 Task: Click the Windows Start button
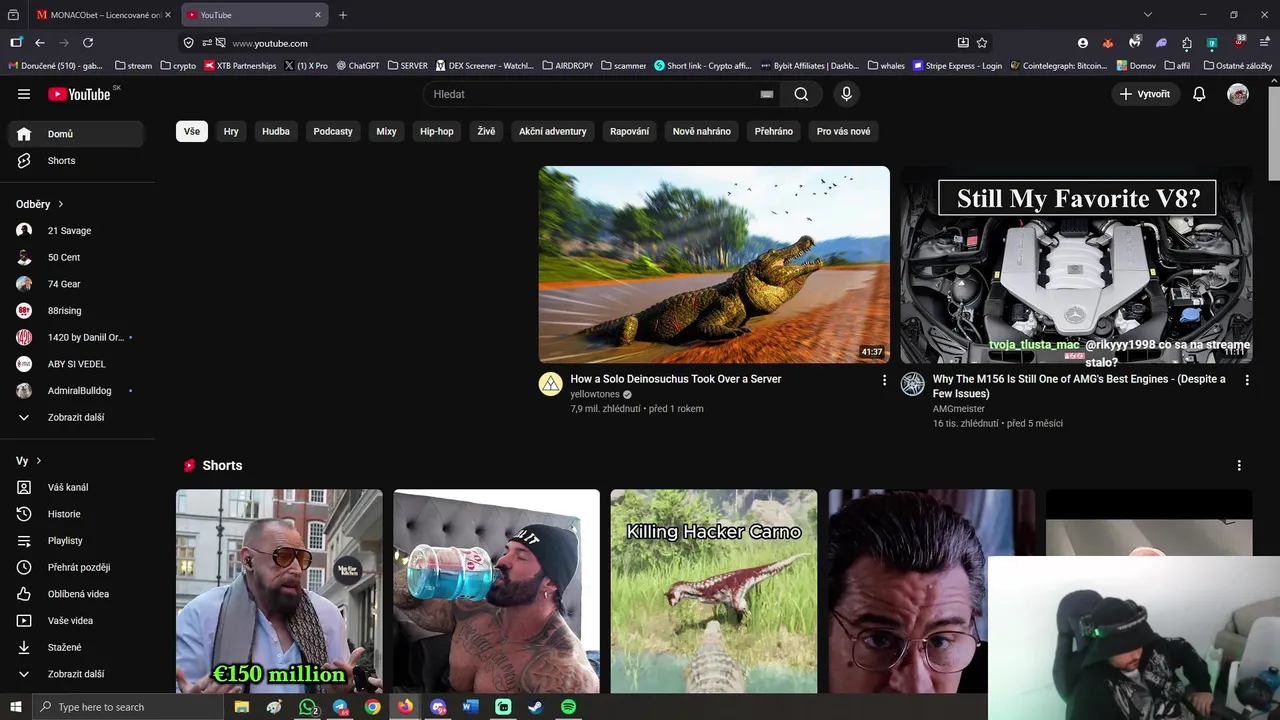pyautogui.click(x=15, y=707)
